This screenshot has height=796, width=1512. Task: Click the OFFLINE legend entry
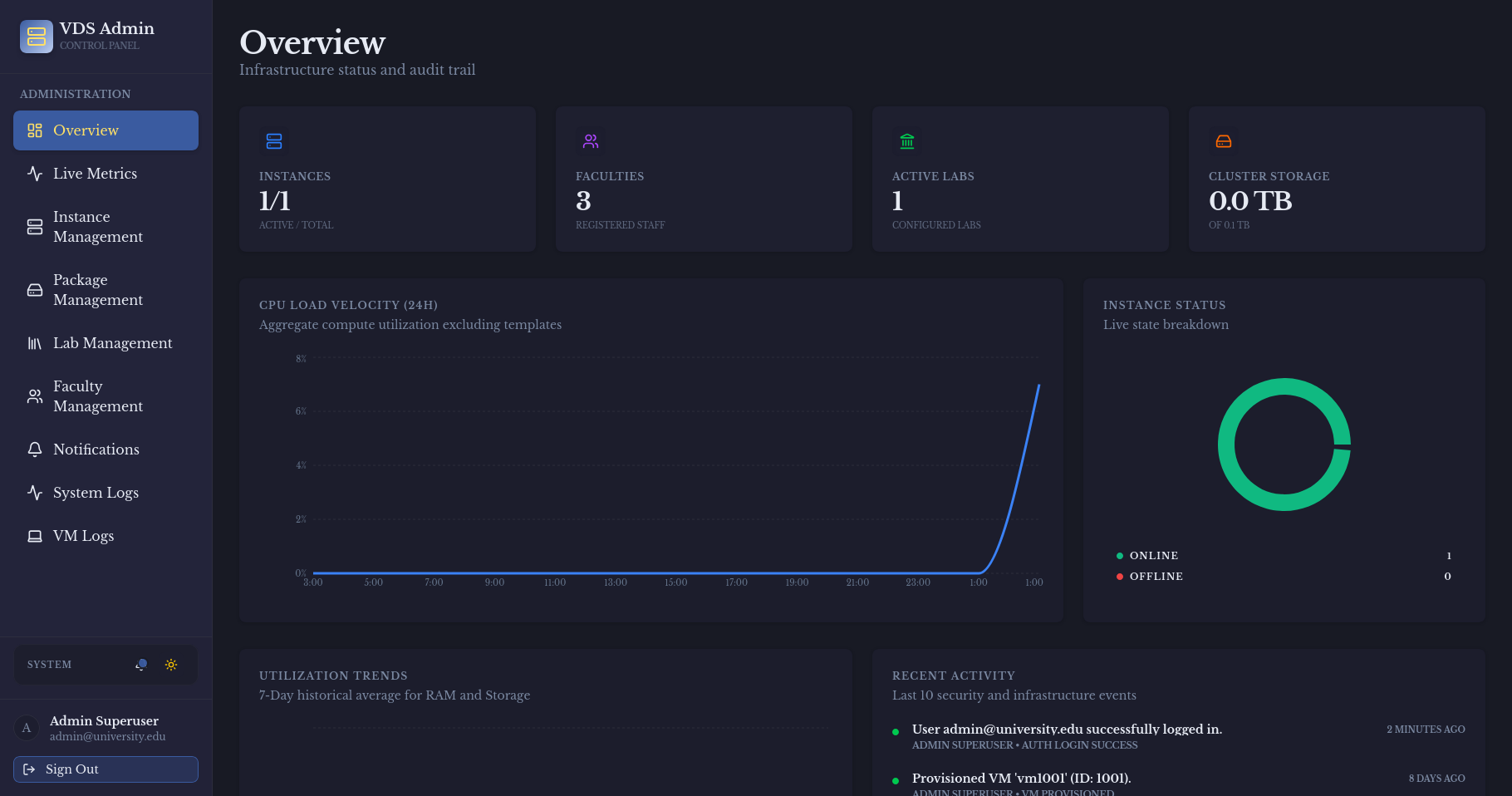click(x=1284, y=577)
